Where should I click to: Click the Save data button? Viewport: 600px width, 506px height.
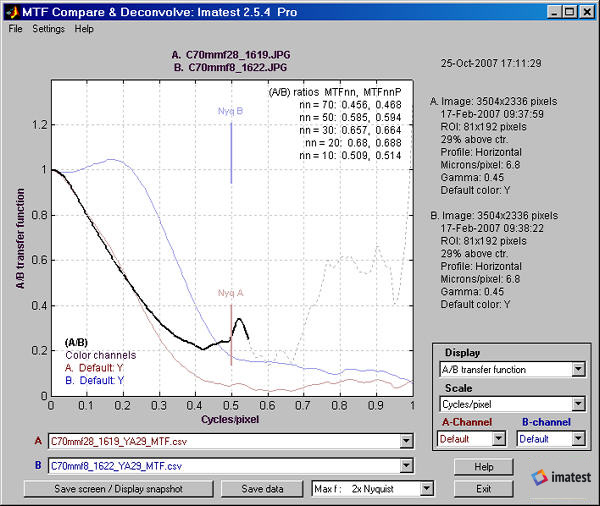262,489
